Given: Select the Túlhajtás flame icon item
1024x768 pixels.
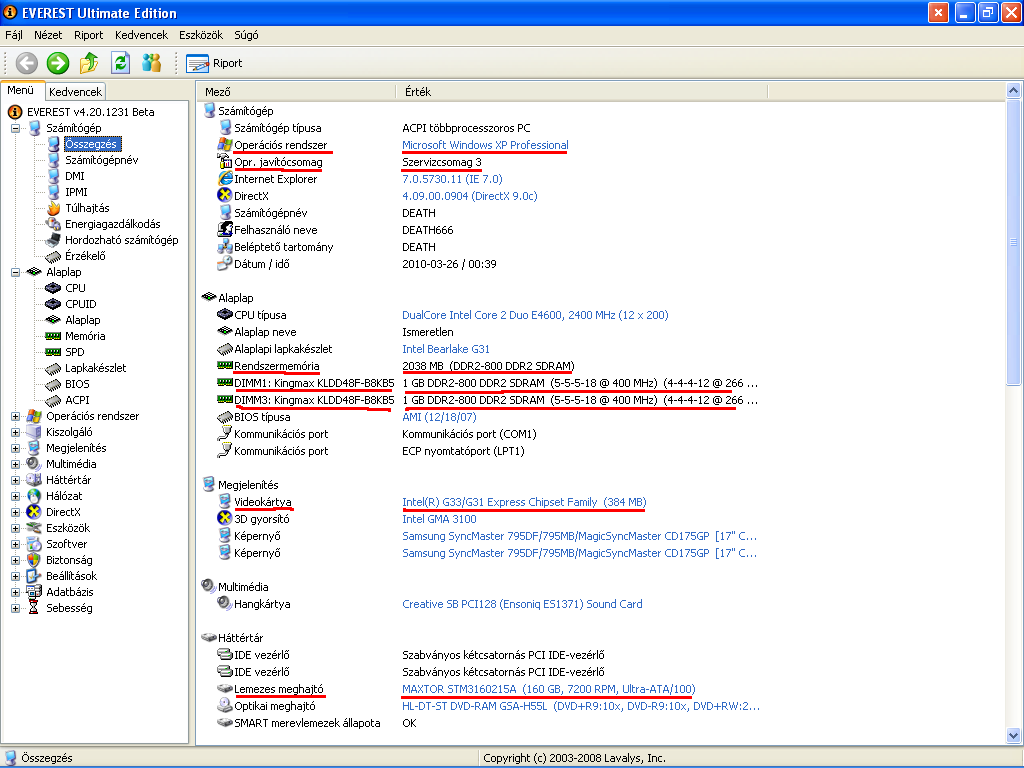Looking at the screenshot, I should coord(54,208).
